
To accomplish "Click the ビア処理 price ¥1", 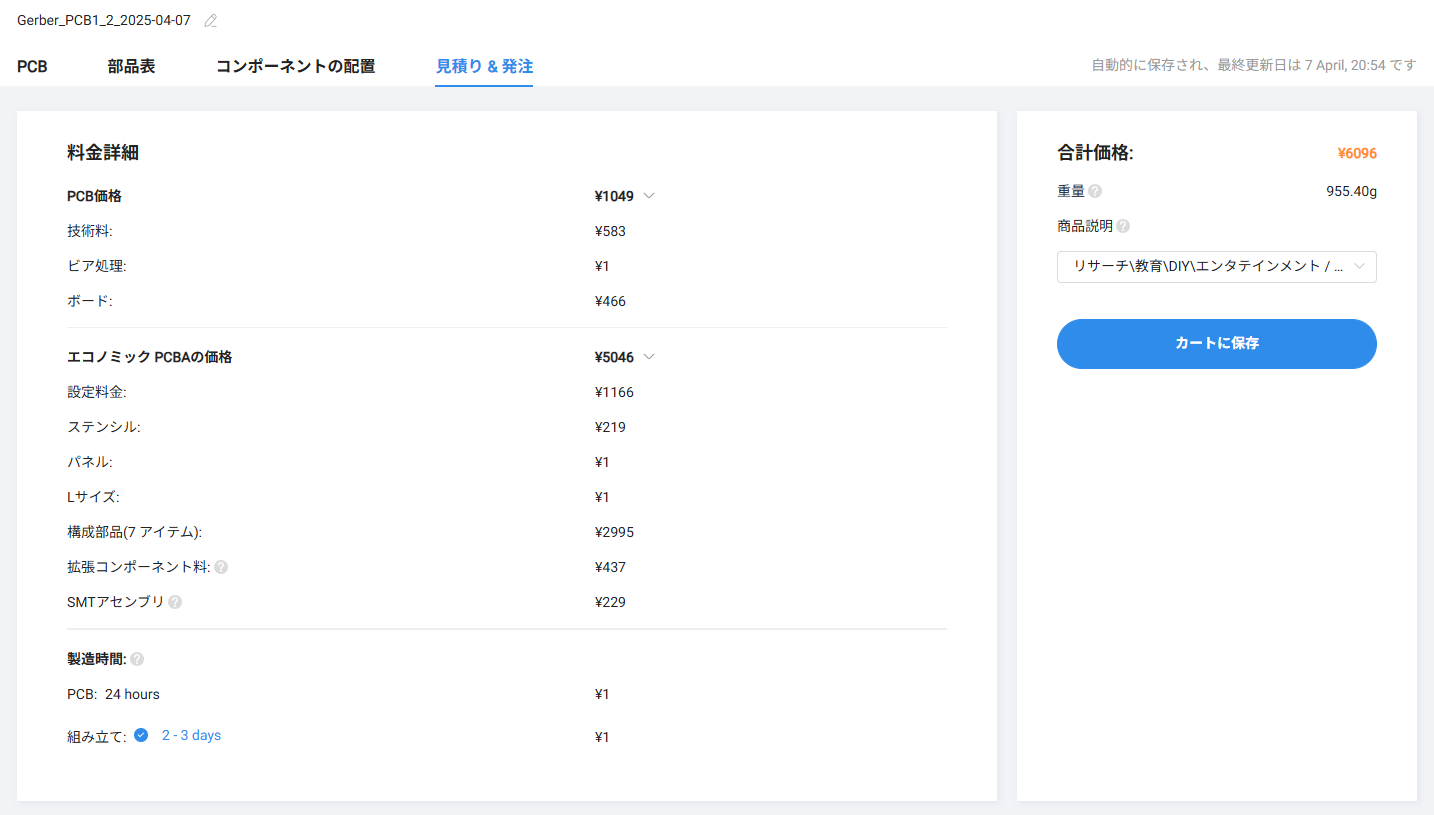I will [602, 266].
